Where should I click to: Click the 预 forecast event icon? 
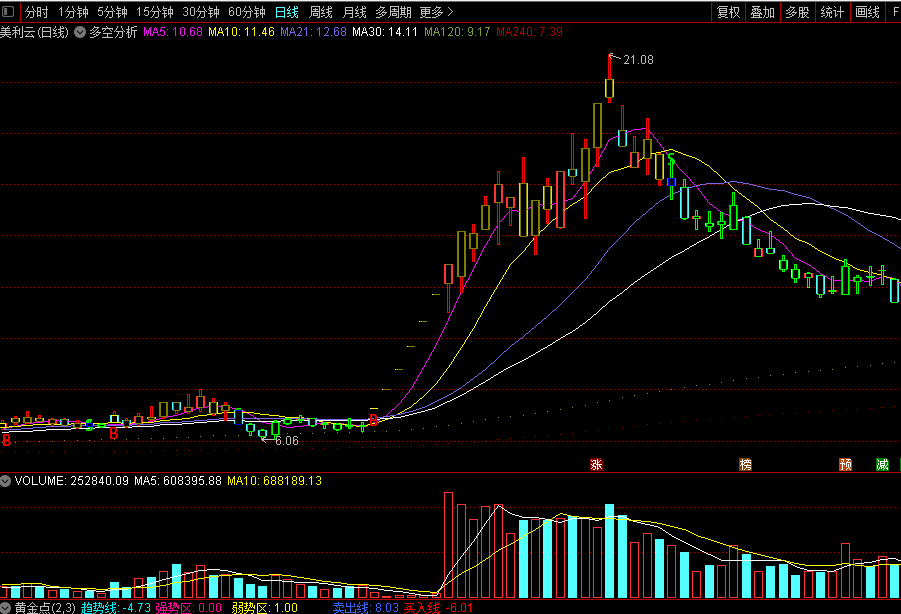pos(845,465)
